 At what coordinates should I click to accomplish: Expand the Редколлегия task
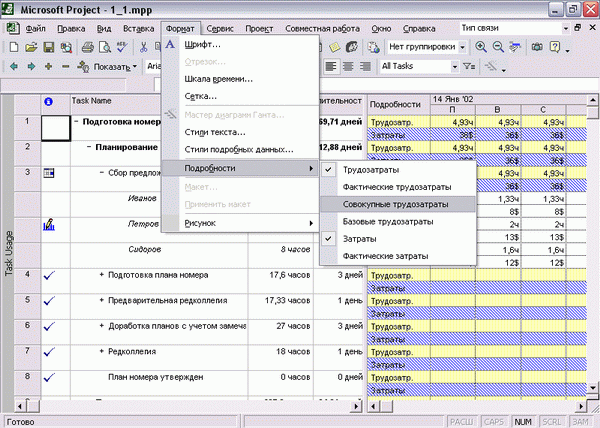click(x=102, y=352)
